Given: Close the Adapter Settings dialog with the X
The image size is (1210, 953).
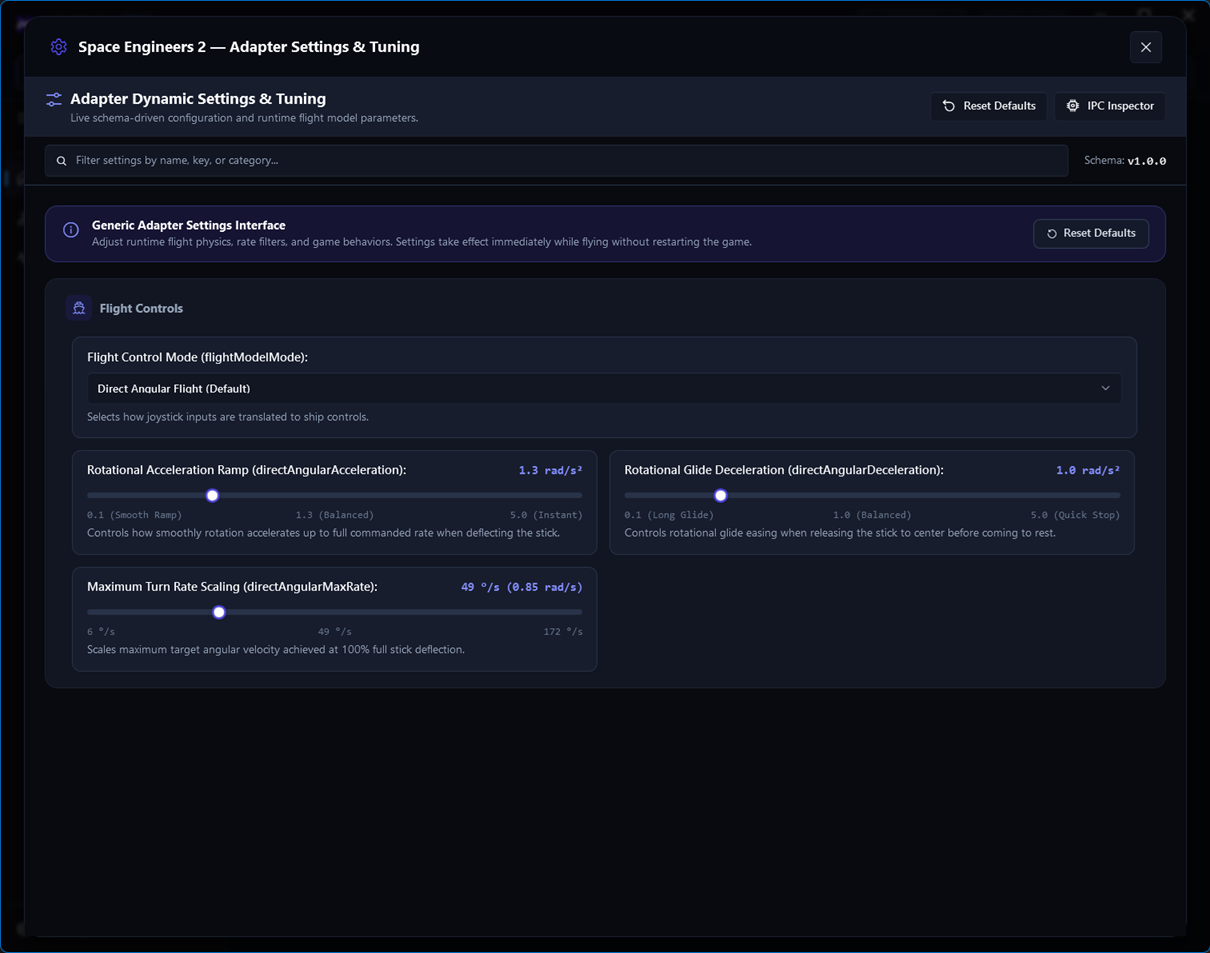Looking at the screenshot, I should [1146, 47].
